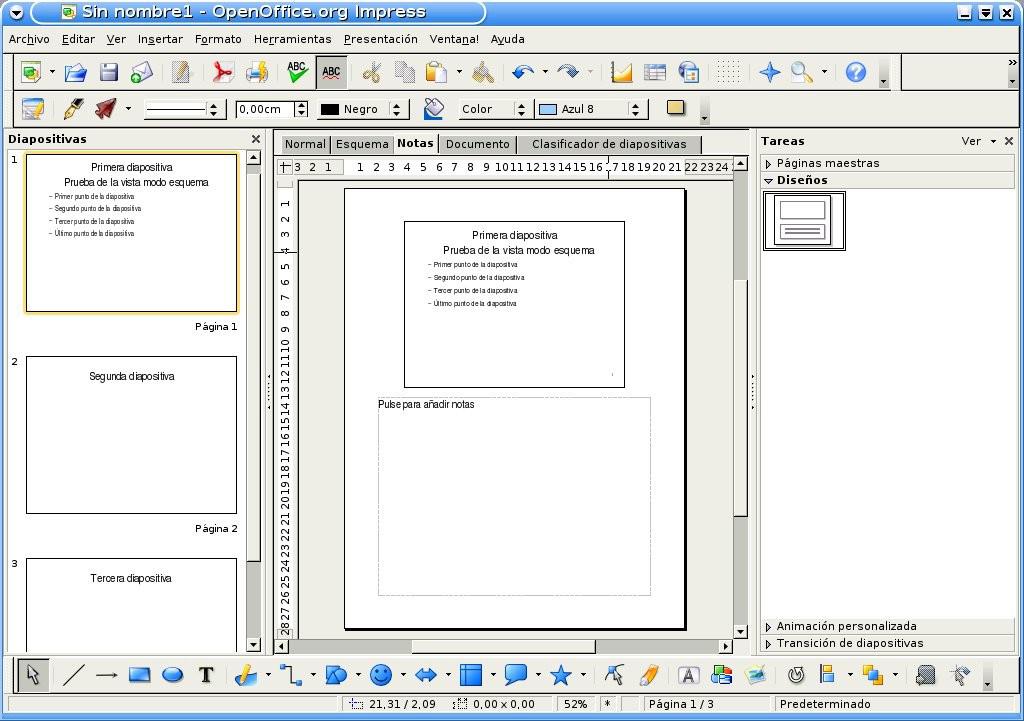Image resolution: width=1024 pixels, height=721 pixels.
Task: Expand Animación personalizada section
Action: coord(888,626)
